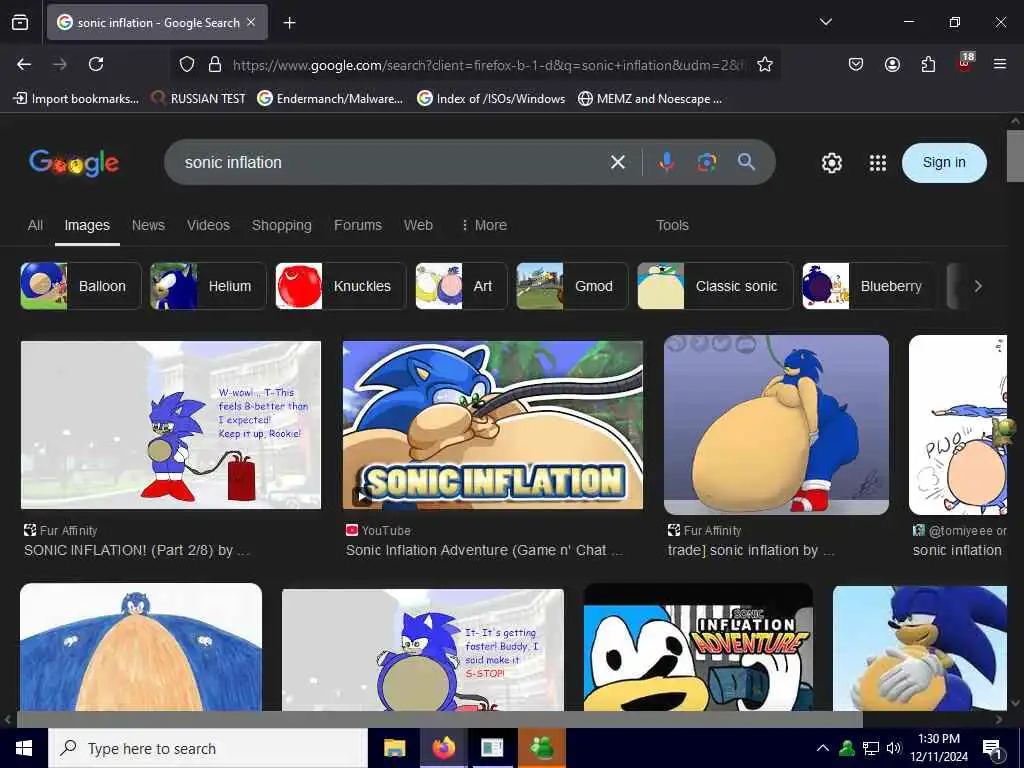Screen dimensions: 1024x768
Task: Click the address bar URL field
Action: 487,65
